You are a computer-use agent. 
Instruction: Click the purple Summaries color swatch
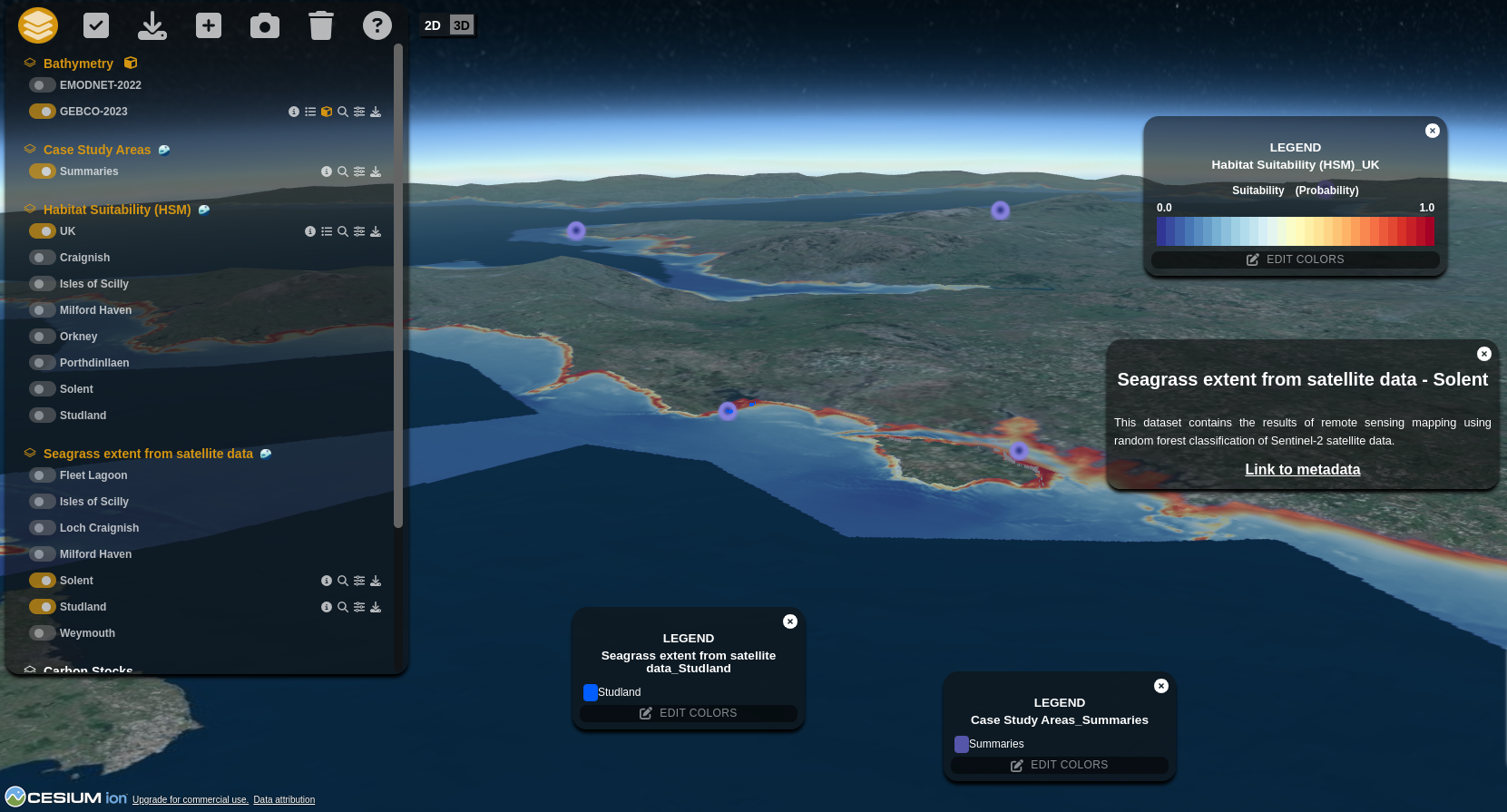[x=962, y=744]
